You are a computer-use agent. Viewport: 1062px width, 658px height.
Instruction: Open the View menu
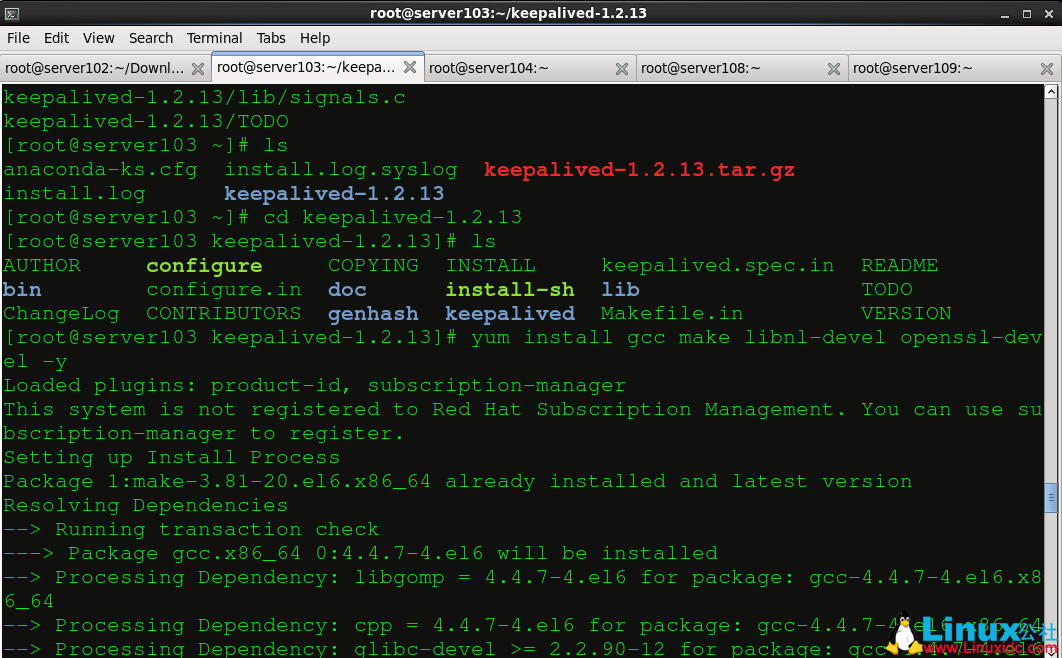(98, 38)
